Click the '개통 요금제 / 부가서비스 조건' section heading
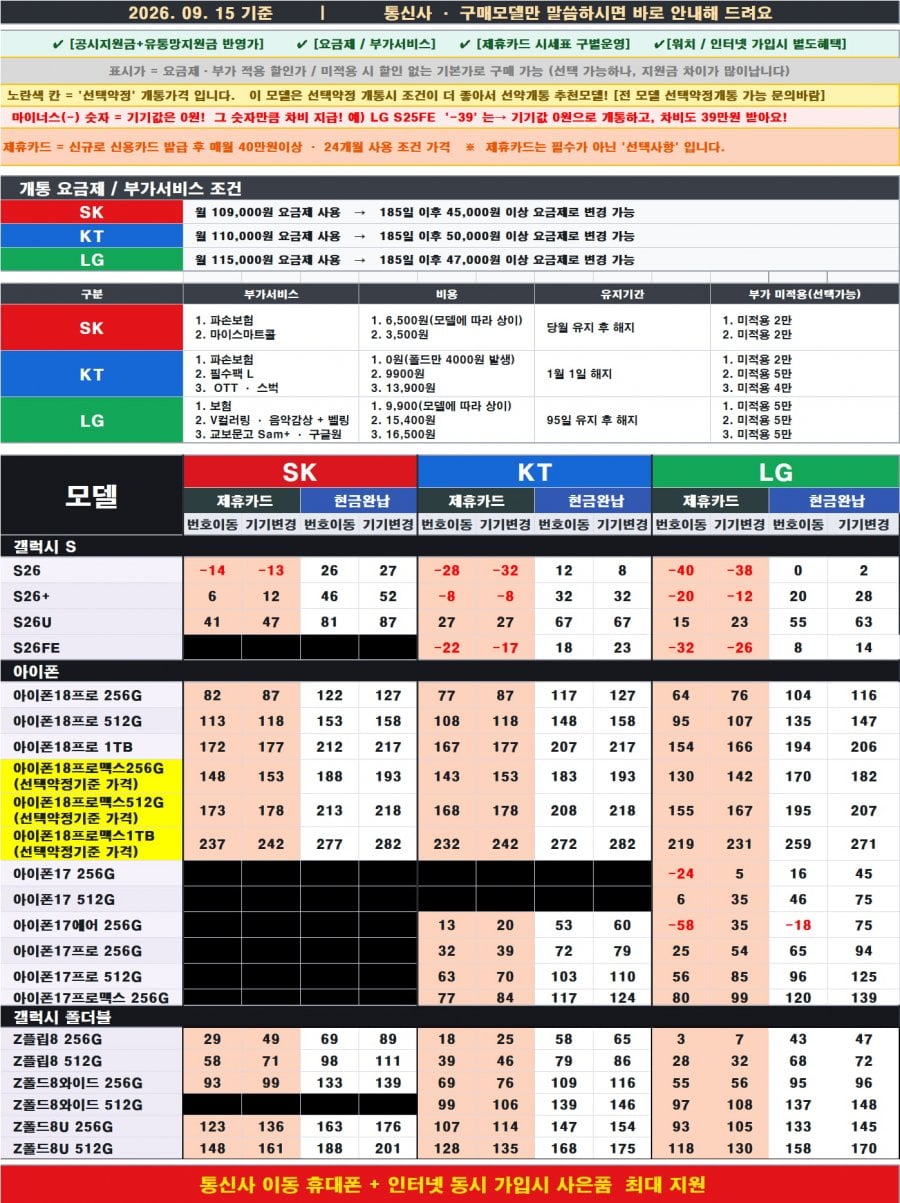Viewport: 900px width, 1203px height. click(130, 189)
